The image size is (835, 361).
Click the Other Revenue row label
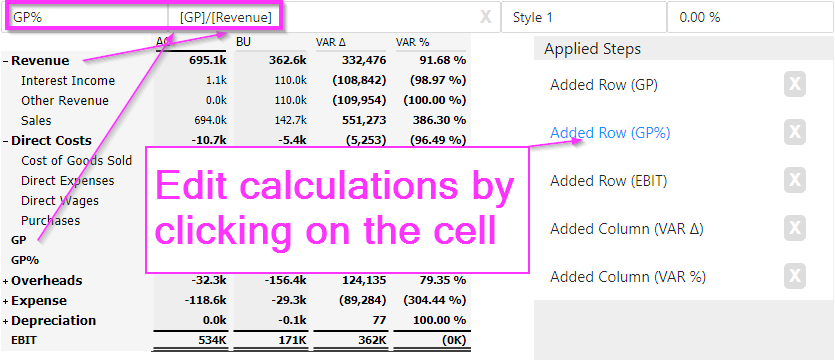tap(64, 101)
